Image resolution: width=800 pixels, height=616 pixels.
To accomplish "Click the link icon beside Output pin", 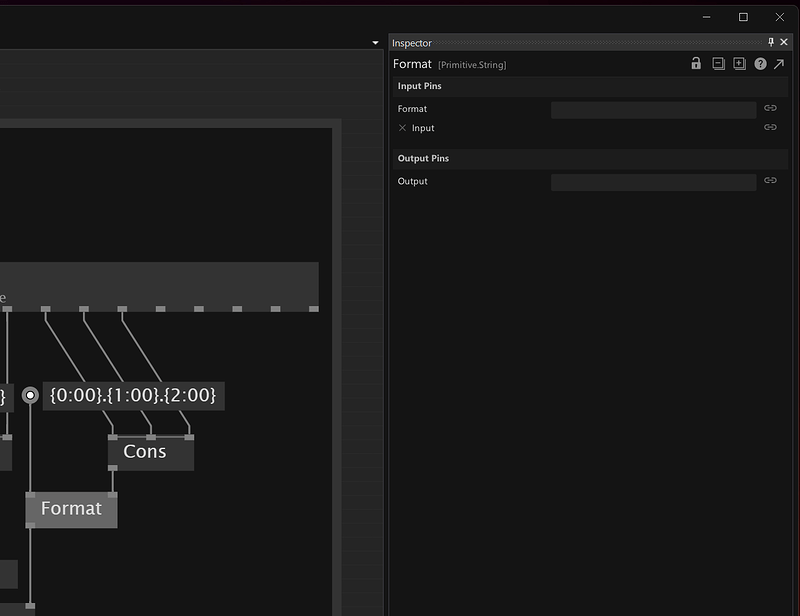I will pyautogui.click(x=770, y=181).
